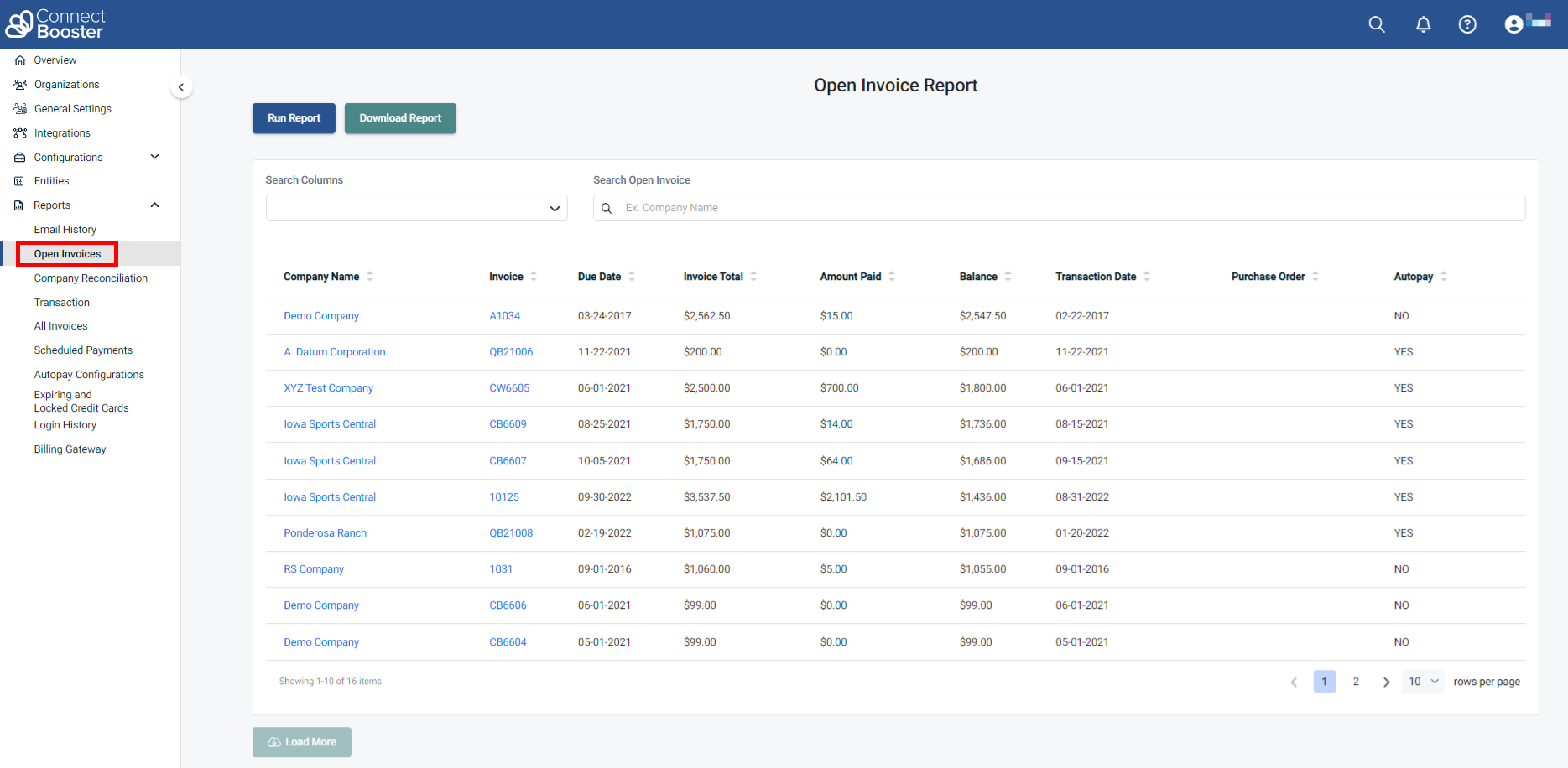Image resolution: width=1568 pixels, height=768 pixels.
Task: Open the Search Columns dropdown
Action: [416, 208]
